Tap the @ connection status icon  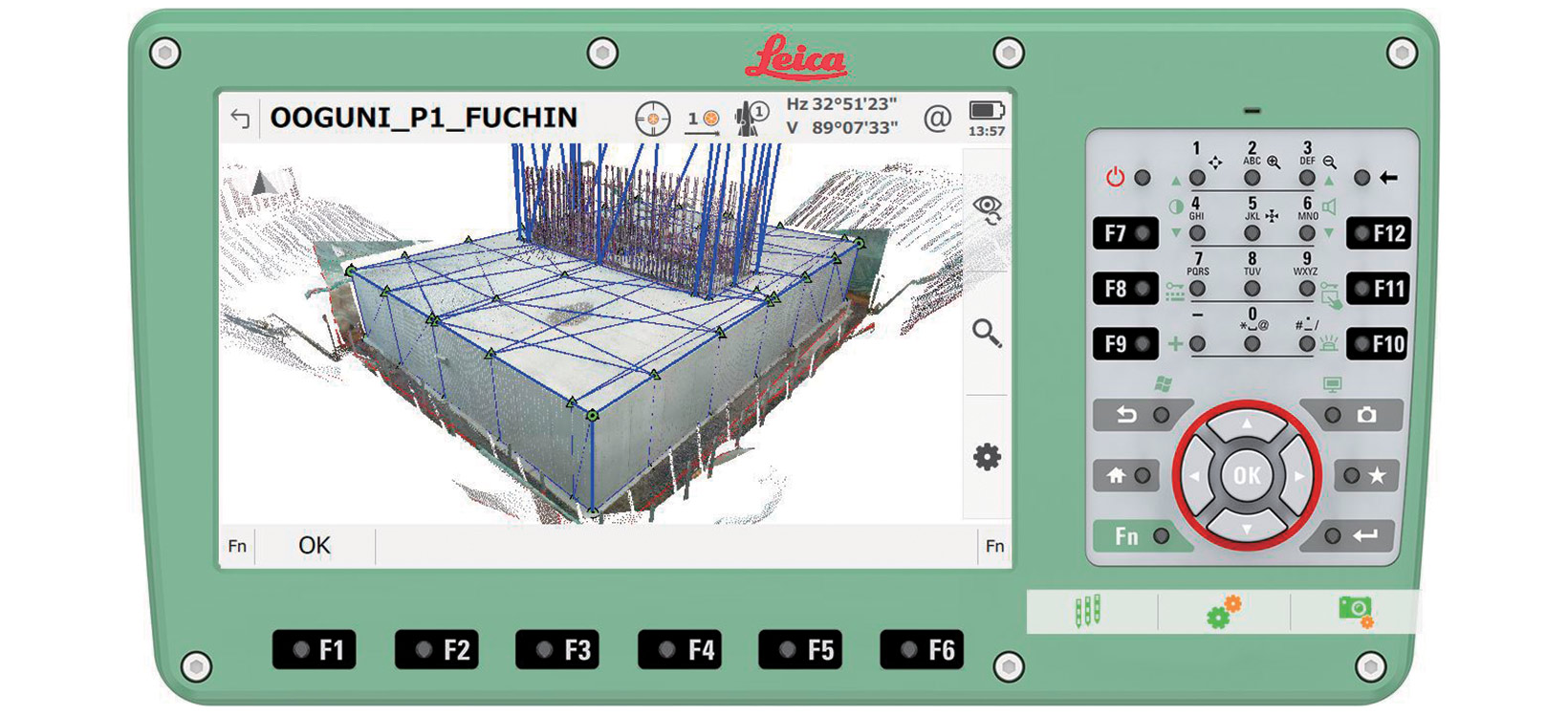[937, 119]
